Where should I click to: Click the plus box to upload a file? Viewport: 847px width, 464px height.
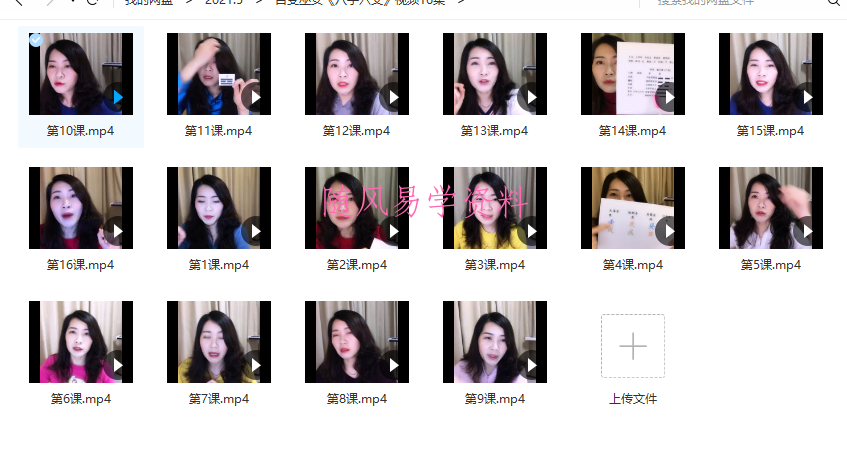[x=633, y=346]
